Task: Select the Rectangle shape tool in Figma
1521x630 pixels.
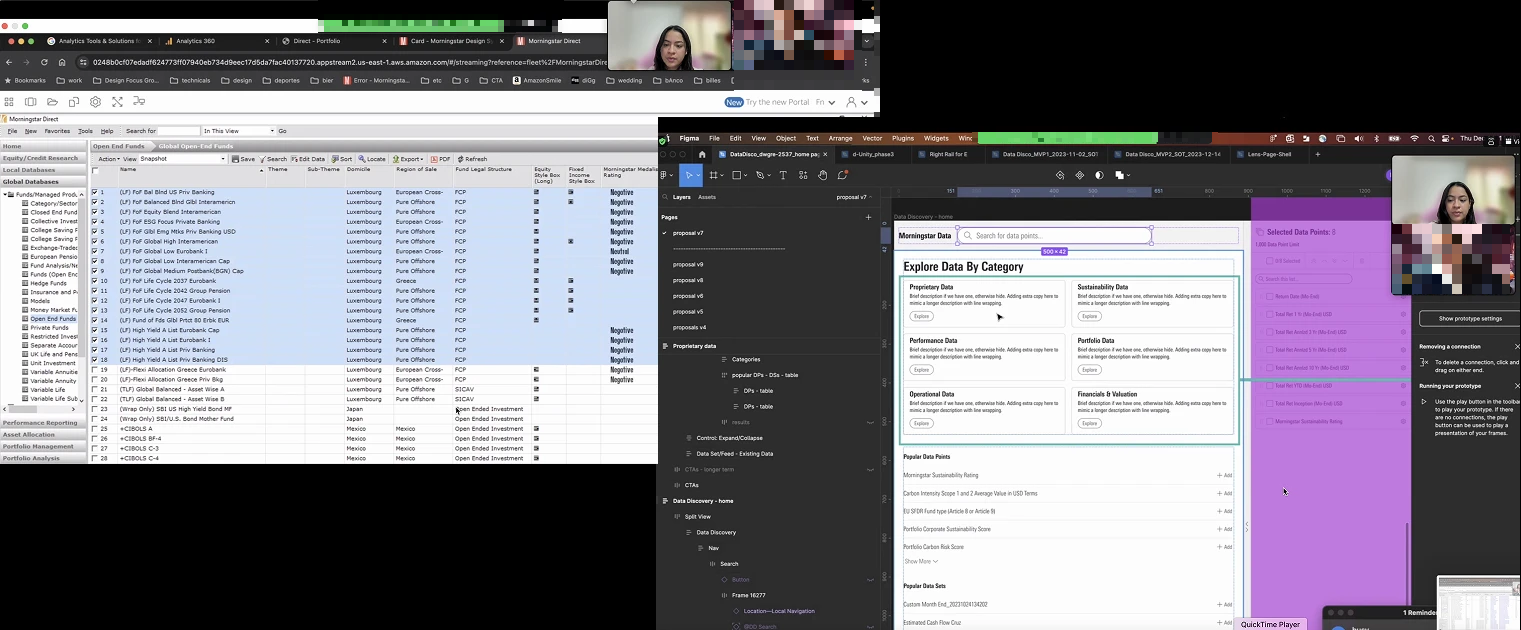Action: pos(737,175)
